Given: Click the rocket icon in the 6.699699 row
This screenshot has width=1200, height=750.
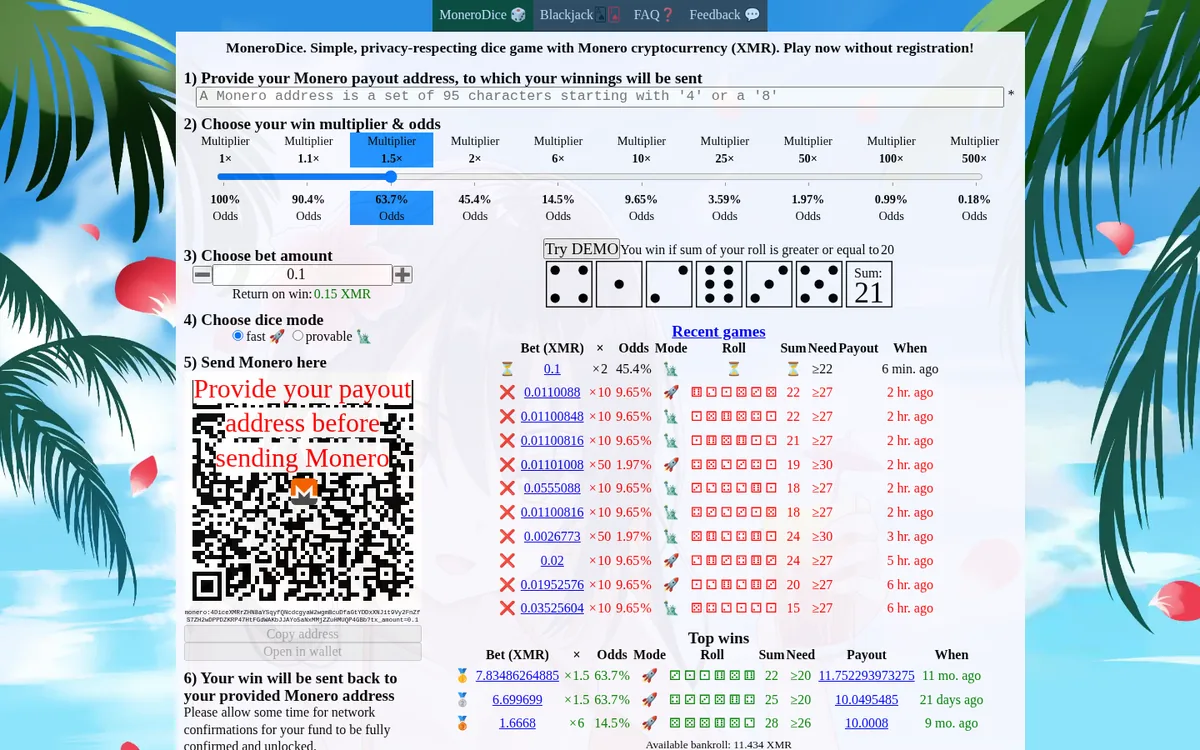Looking at the screenshot, I should pyautogui.click(x=649, y=700).
